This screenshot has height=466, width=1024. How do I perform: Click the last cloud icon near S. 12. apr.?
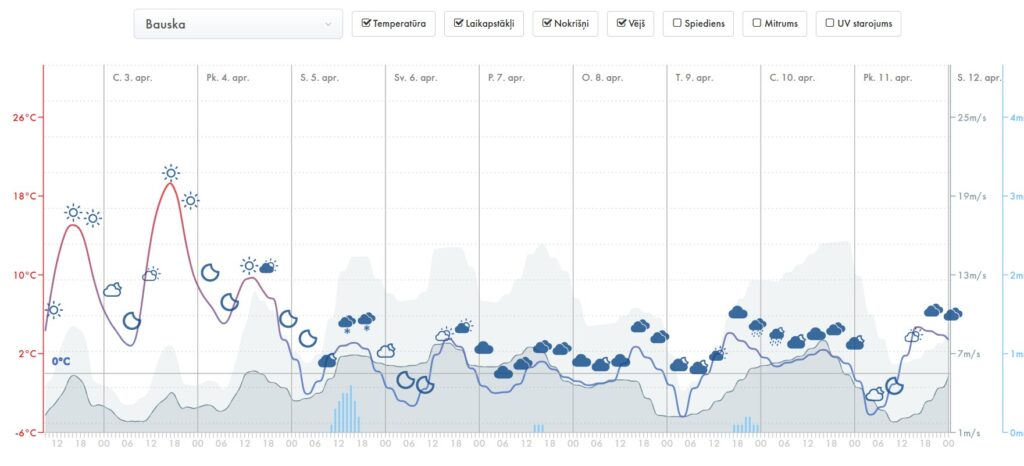click(952, 314)
